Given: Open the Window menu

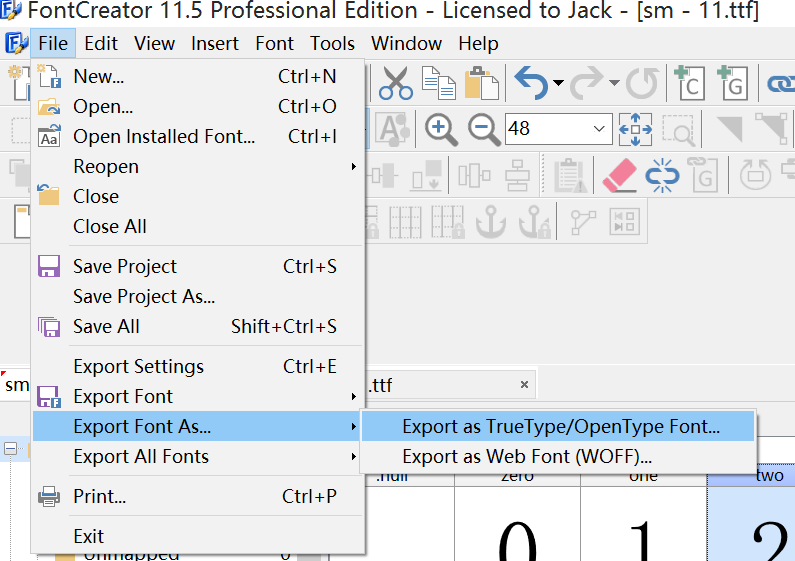Looking at the screenshot, I should pyautogui.click(x=406, y=44).
